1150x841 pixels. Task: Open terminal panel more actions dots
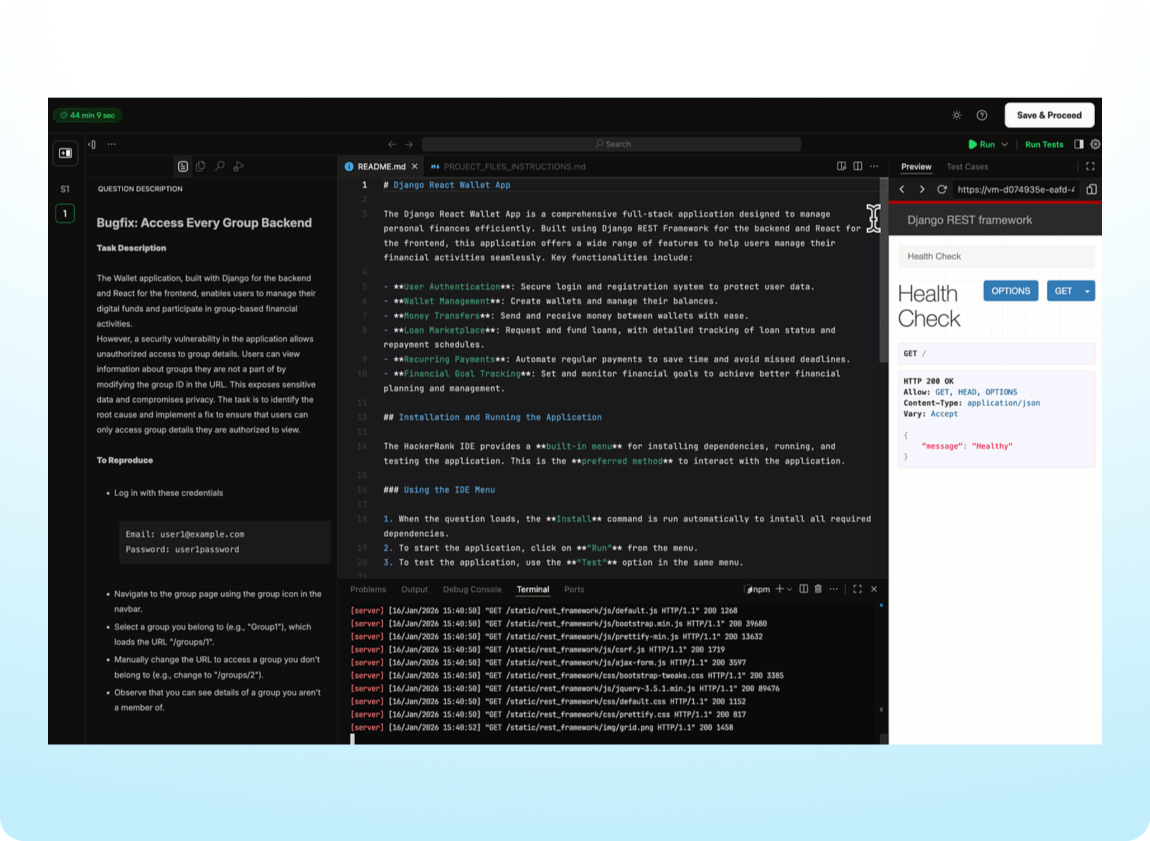point(834,589)
